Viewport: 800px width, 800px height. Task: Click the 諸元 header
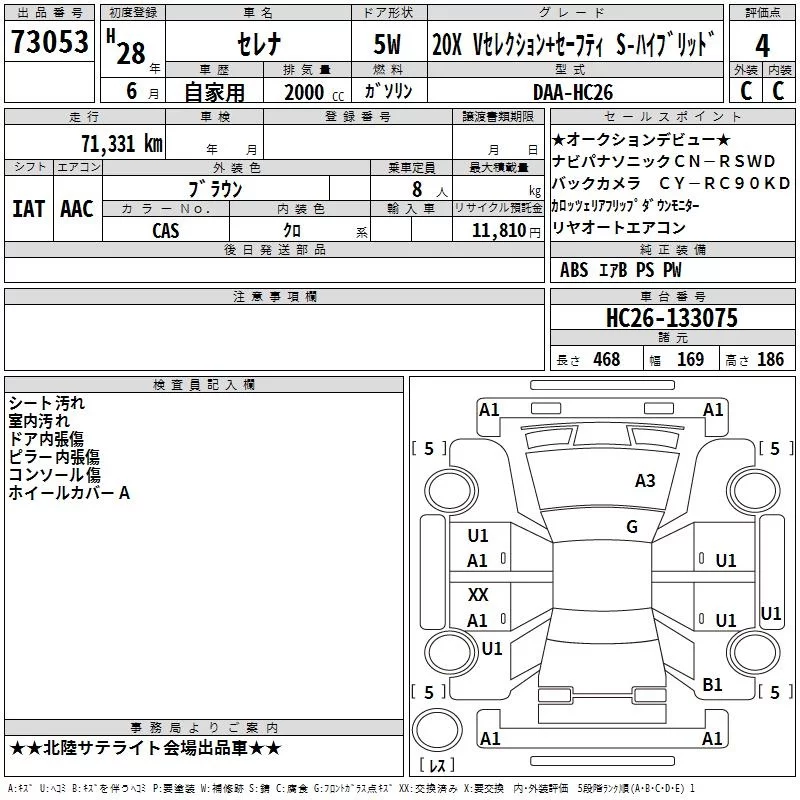tap(672, 337)
